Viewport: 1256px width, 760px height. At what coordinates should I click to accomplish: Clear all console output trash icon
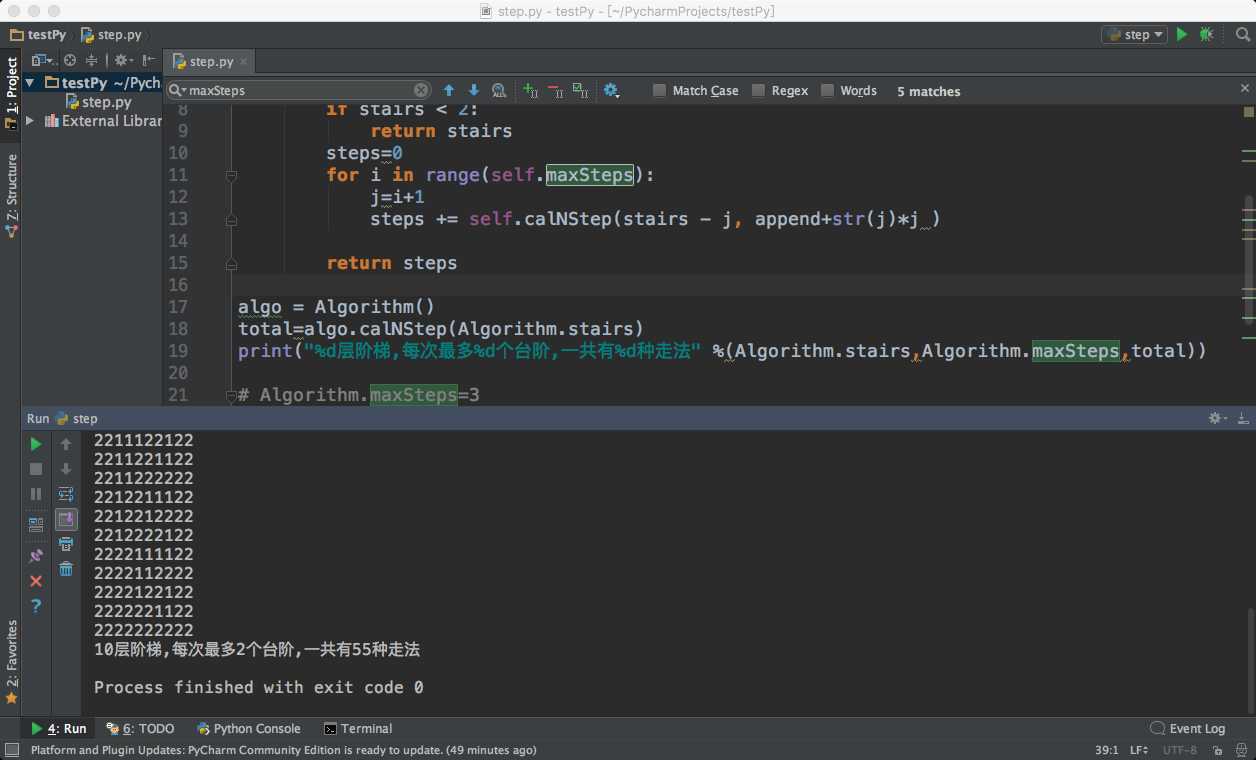tap(66, 569)
